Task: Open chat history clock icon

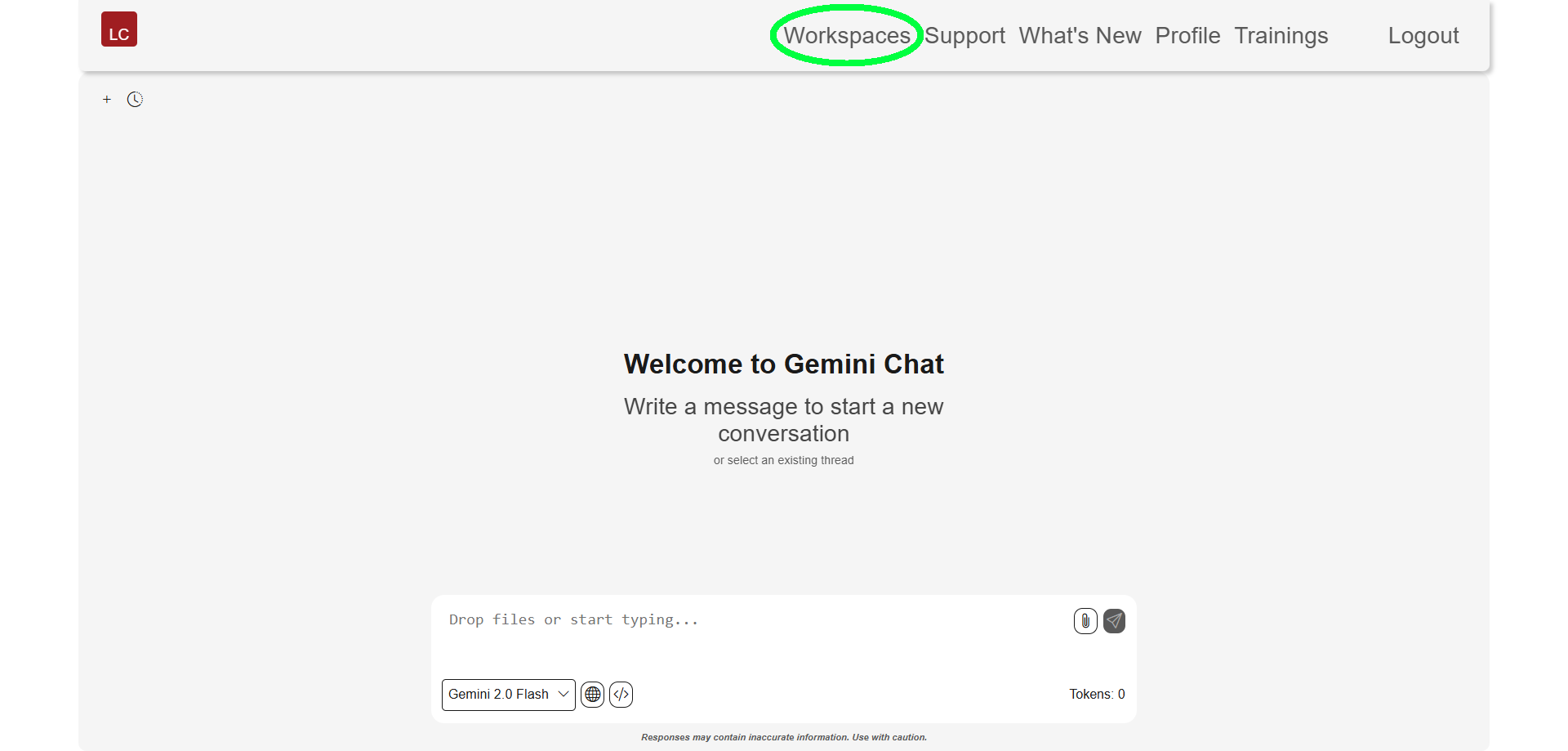Action: (x=135, y=99)
